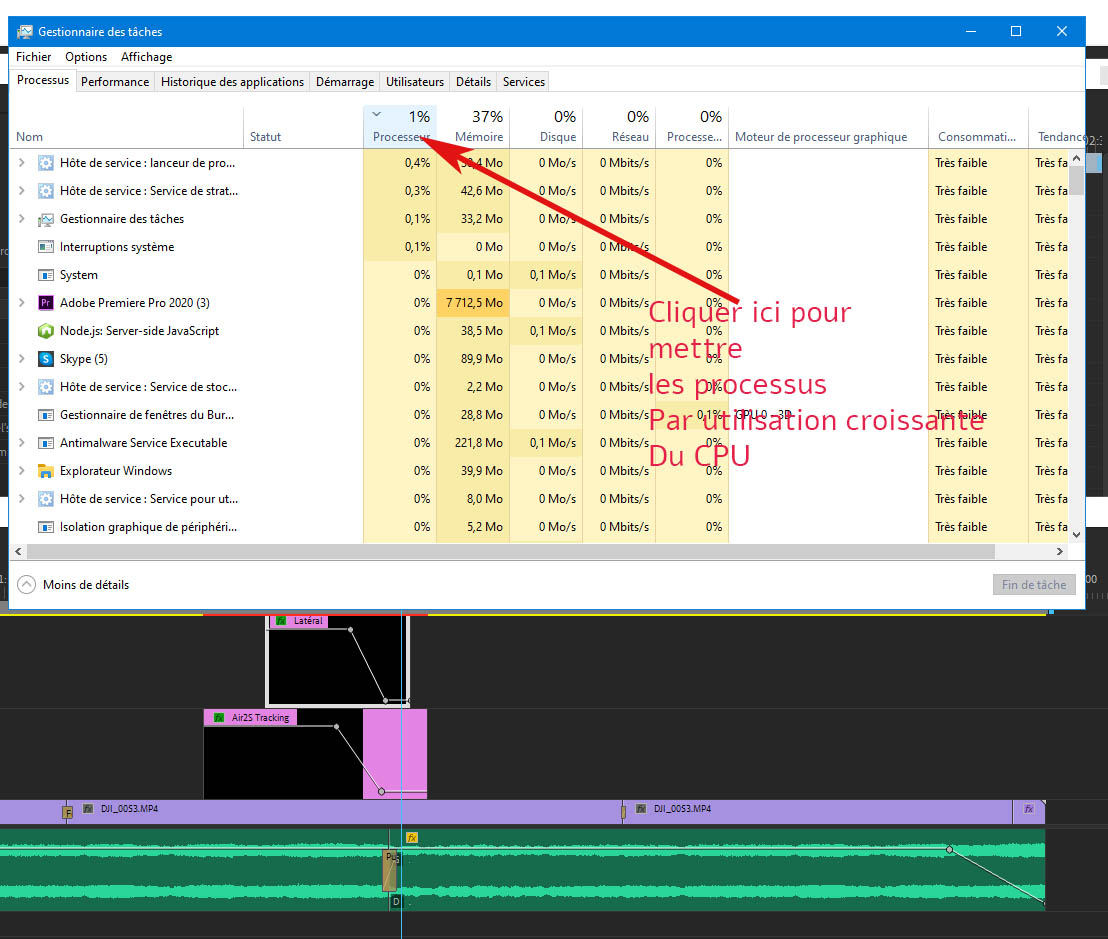Click the Adobe Premiere Pro process icon
Viewport: 1108px width, 939px height.
pyautogui.click(x=45, y=303)
